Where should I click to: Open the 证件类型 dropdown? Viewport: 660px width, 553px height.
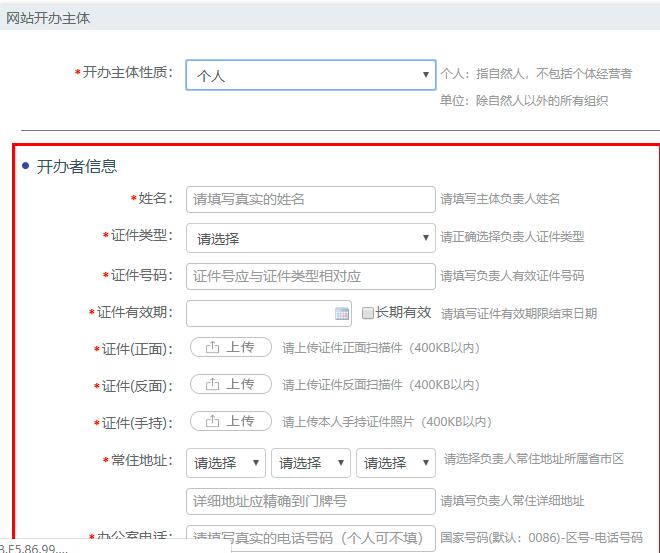coord(311,238)
